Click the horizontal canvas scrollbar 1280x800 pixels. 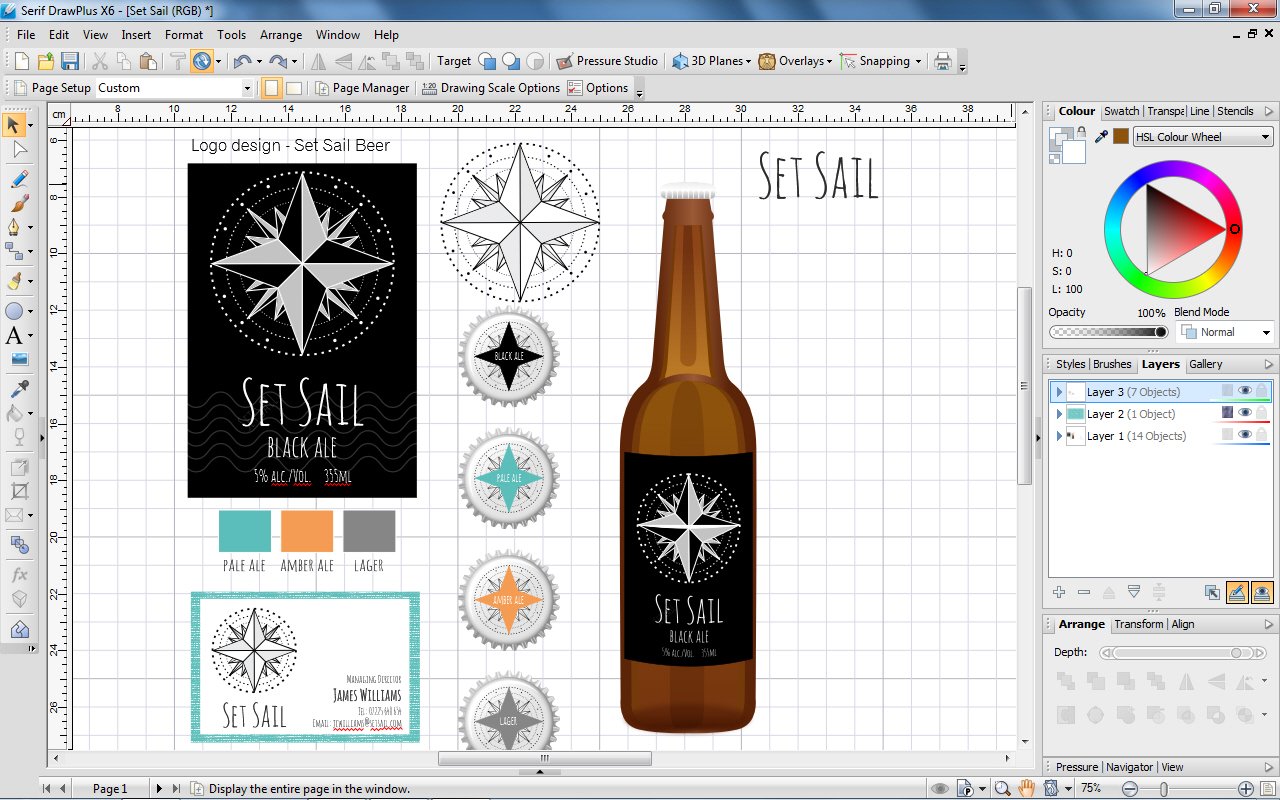point(543,759)
